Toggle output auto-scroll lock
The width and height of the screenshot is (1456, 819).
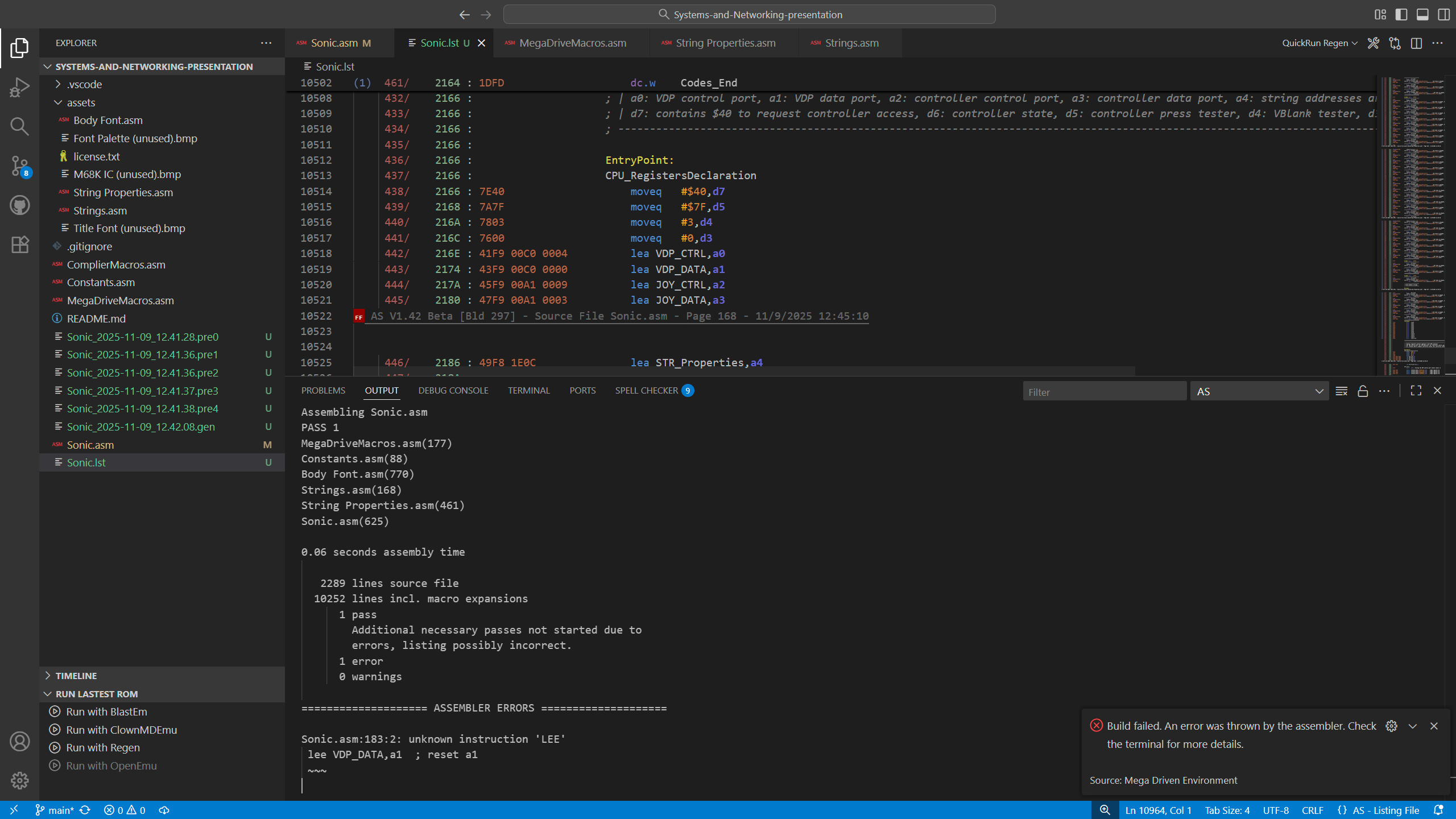[x=1363, y=391]
